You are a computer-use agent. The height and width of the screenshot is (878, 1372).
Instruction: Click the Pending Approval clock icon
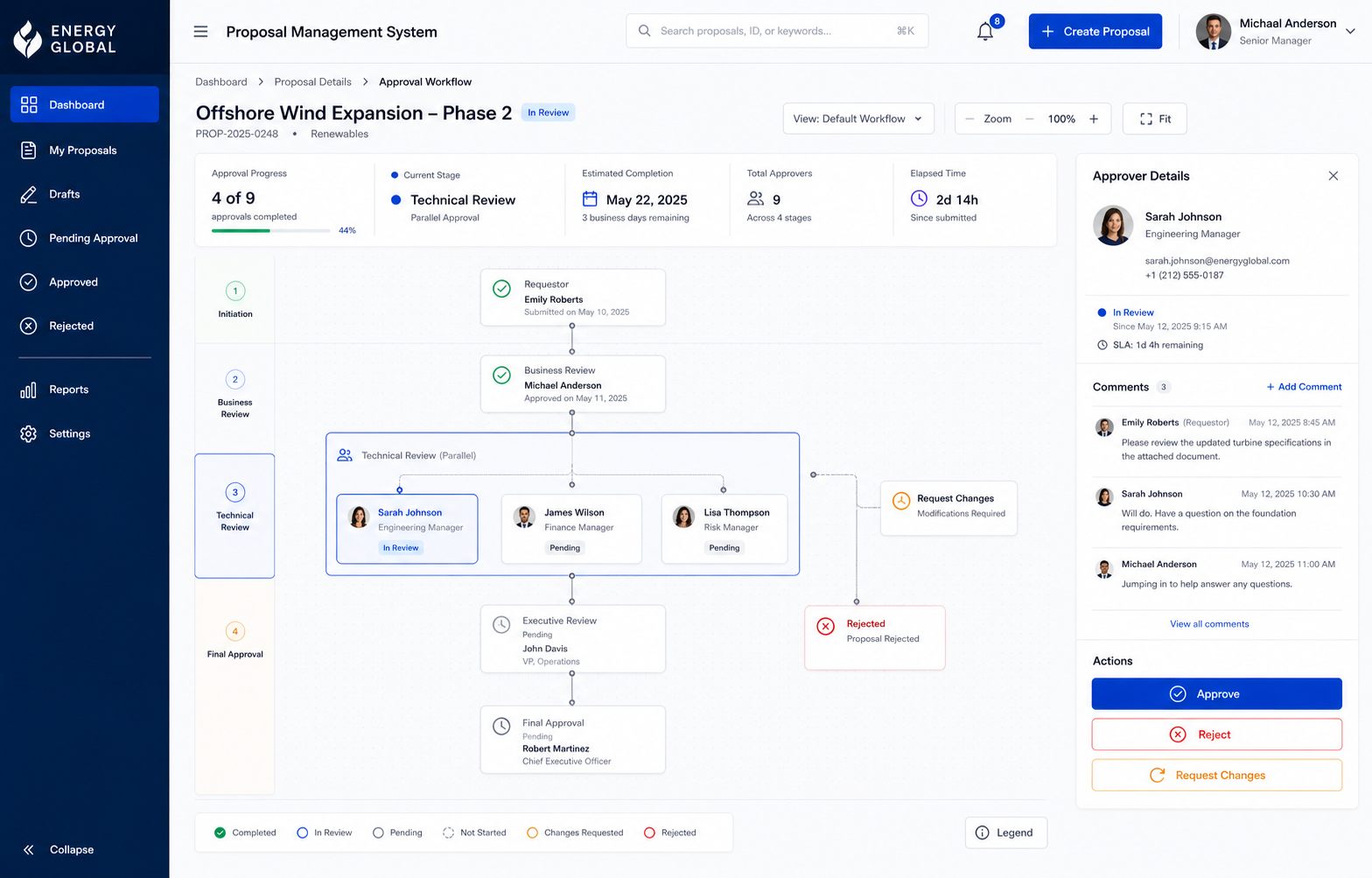coord(29,238)
